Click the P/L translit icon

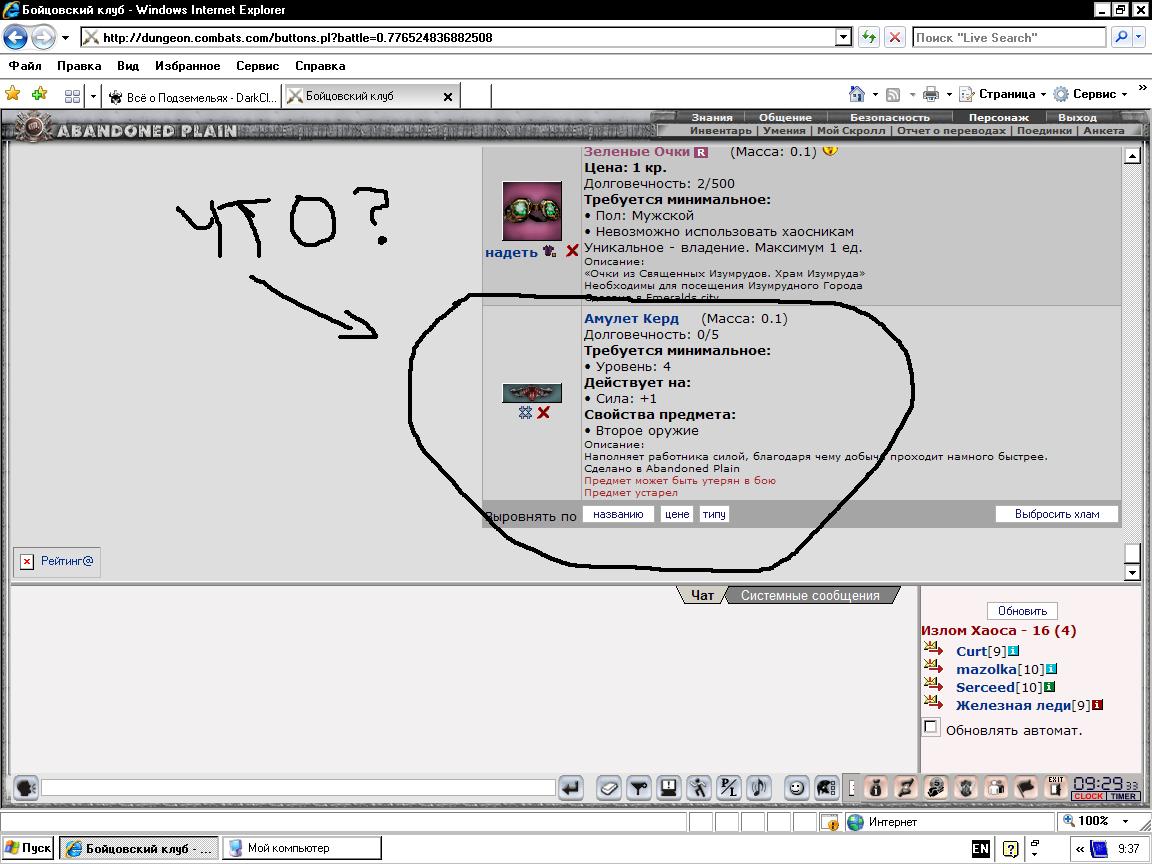point(729,788)
